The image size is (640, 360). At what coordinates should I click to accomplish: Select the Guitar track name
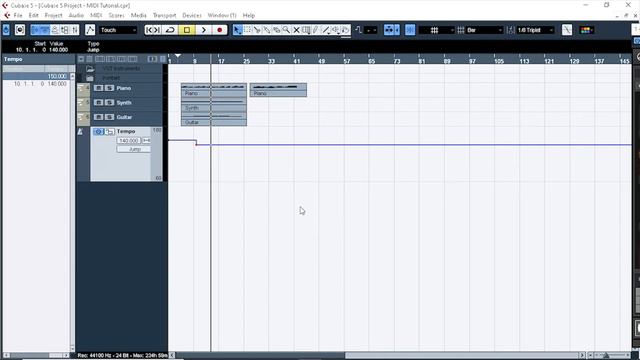point(124,117)
